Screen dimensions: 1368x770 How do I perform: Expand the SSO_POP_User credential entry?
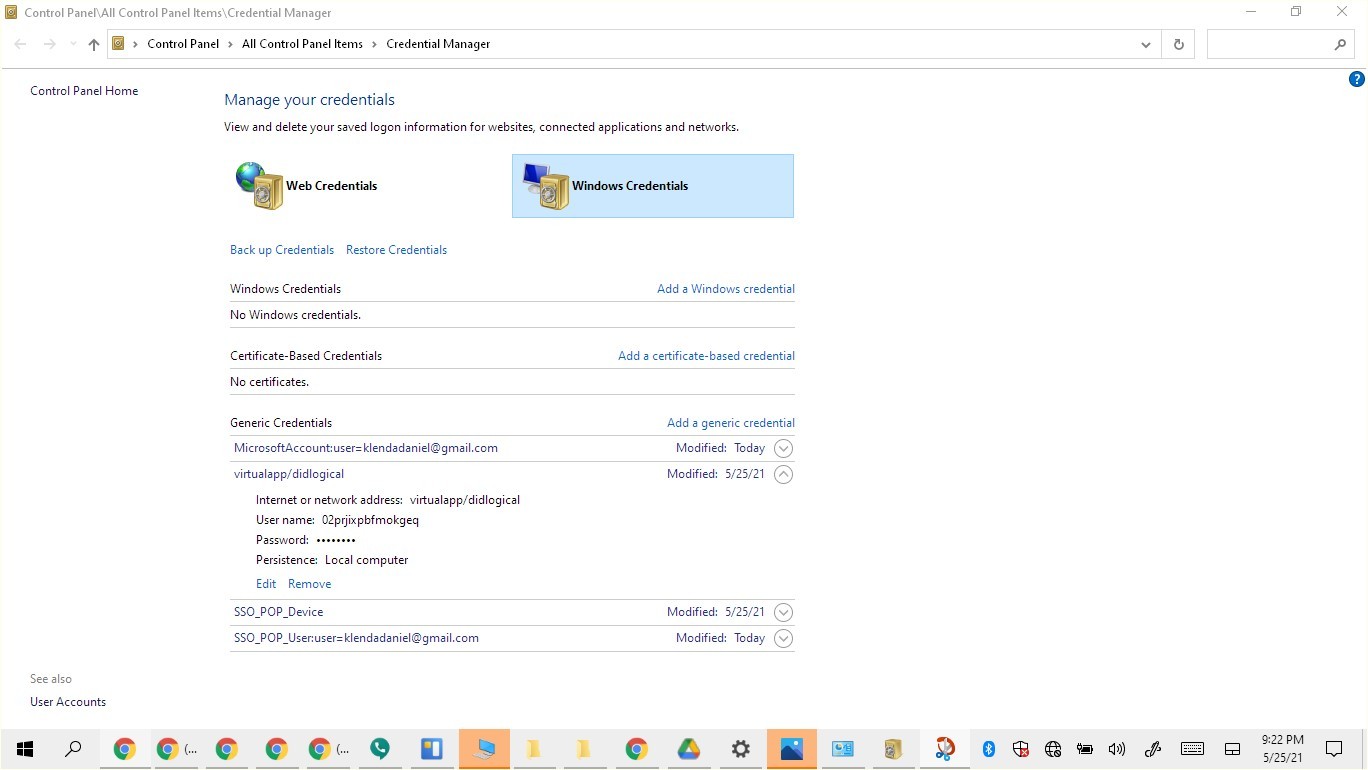click(784, 638)
